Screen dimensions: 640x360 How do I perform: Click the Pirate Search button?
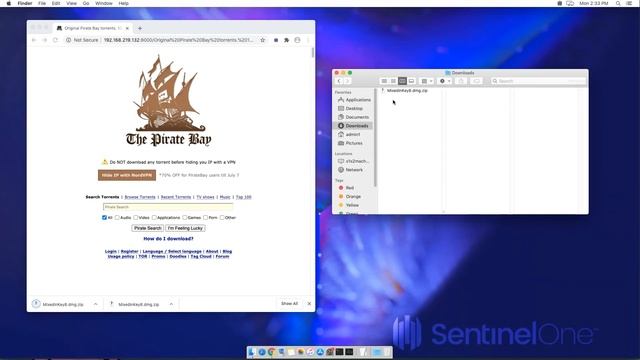pos(148,228)
